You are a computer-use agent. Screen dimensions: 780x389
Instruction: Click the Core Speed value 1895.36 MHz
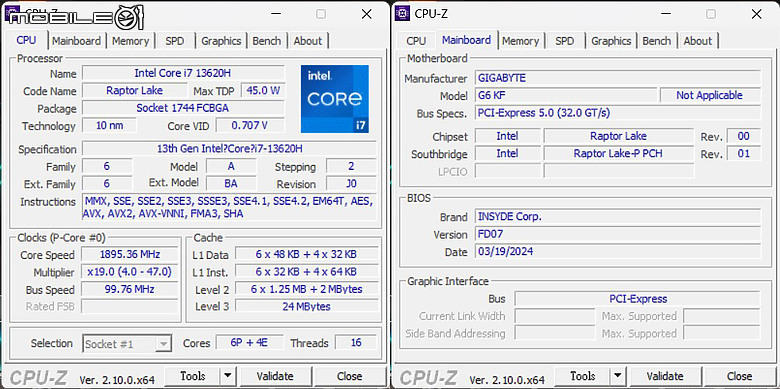(129, 254)
